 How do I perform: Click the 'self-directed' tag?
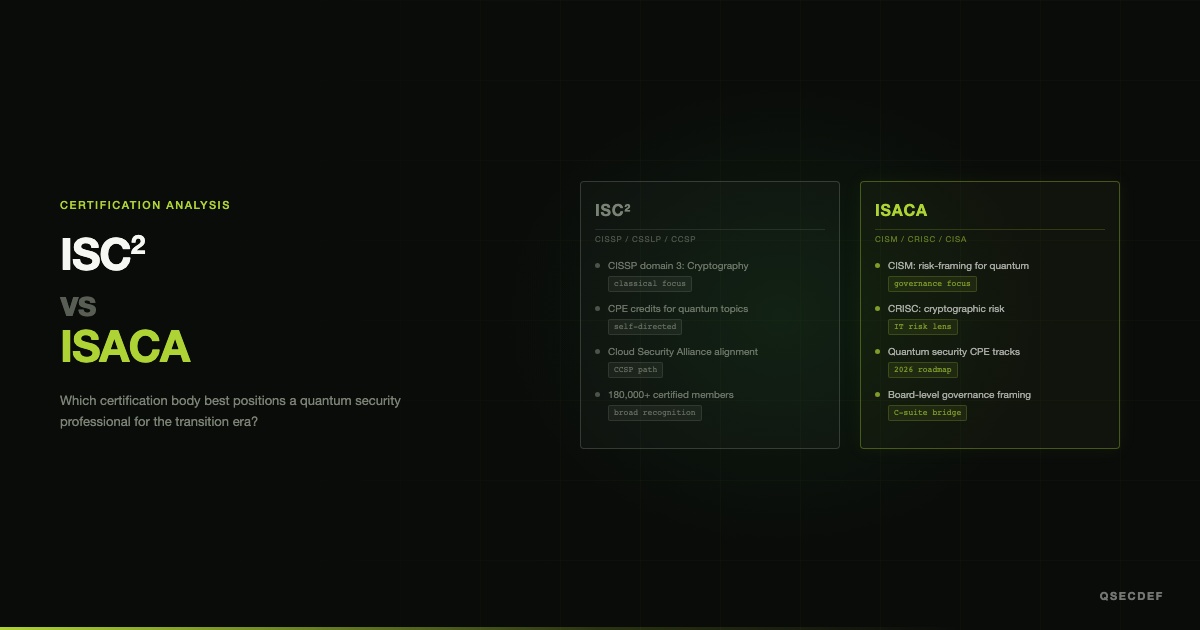click(645, 327)
